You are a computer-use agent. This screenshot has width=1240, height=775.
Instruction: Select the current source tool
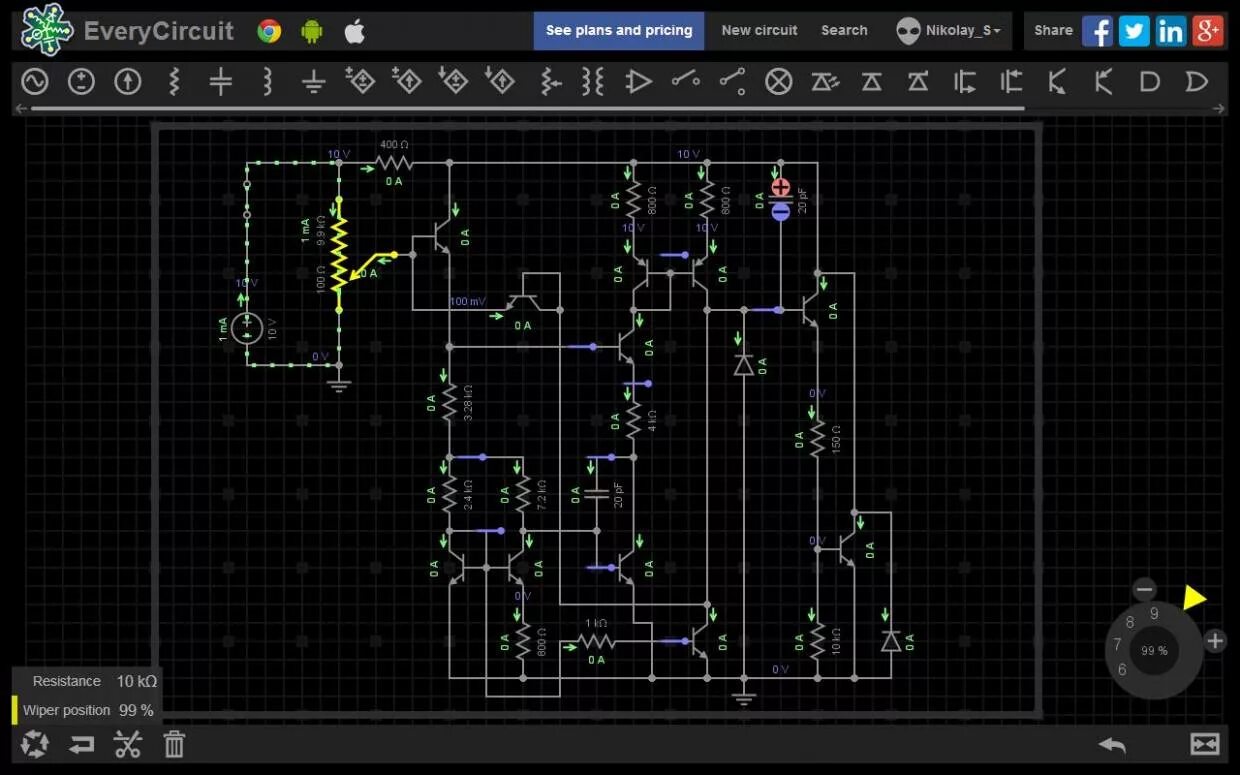tap(127, 81)
